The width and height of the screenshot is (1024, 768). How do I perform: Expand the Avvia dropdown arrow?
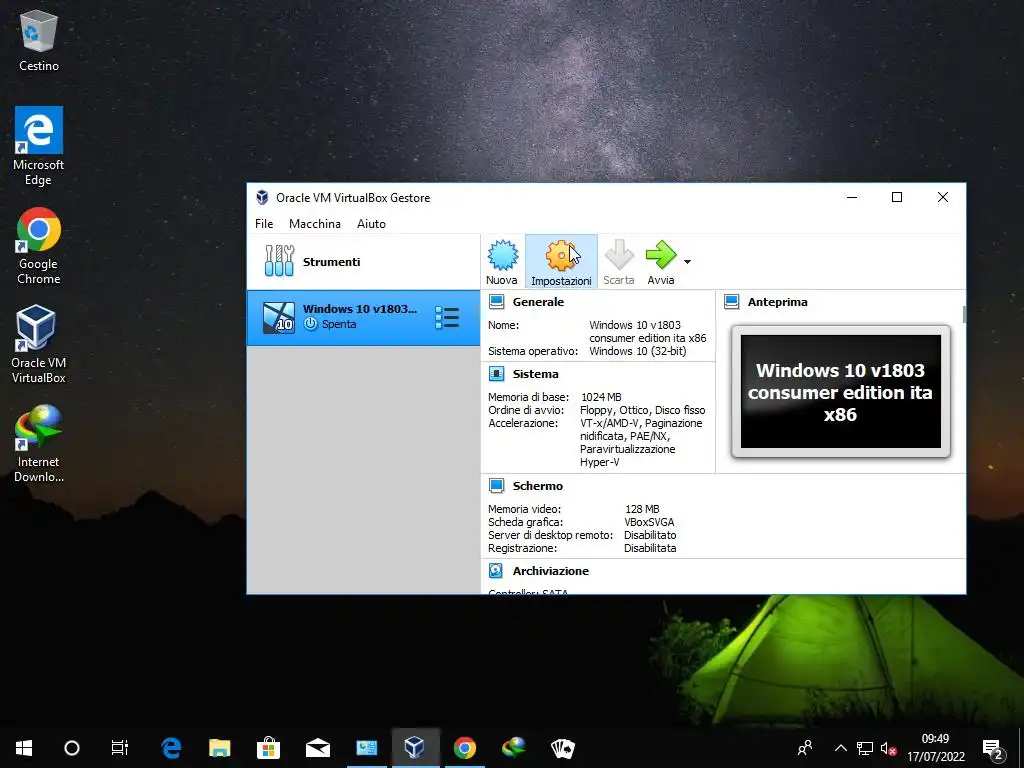pos(687,262)
